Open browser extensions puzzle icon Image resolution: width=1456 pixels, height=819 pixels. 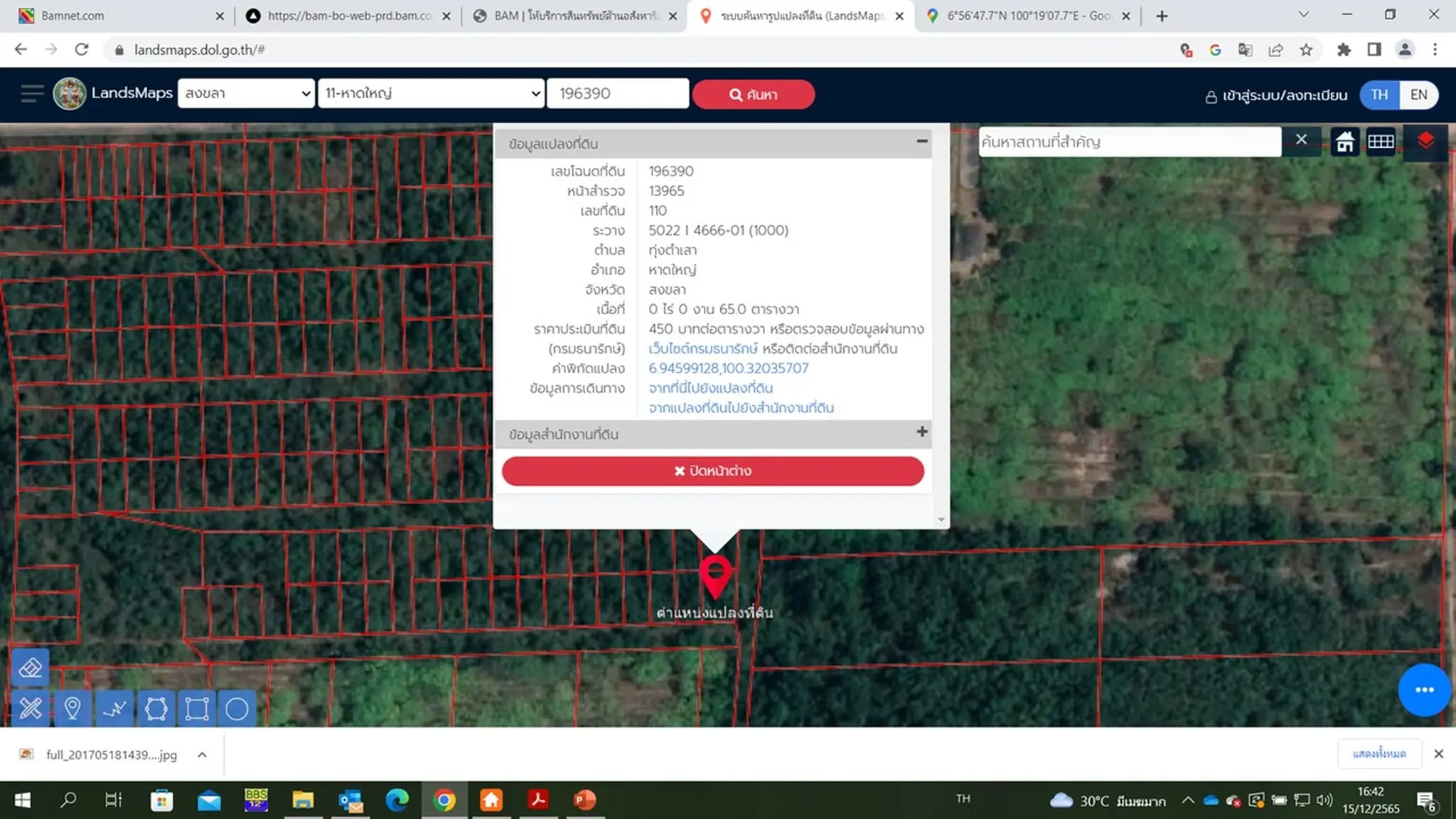click(x=1344, y=50)
